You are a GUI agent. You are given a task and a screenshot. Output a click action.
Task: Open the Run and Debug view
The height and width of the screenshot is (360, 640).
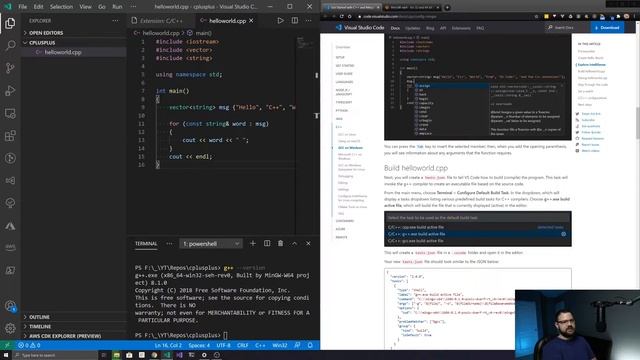pos(10,90)
